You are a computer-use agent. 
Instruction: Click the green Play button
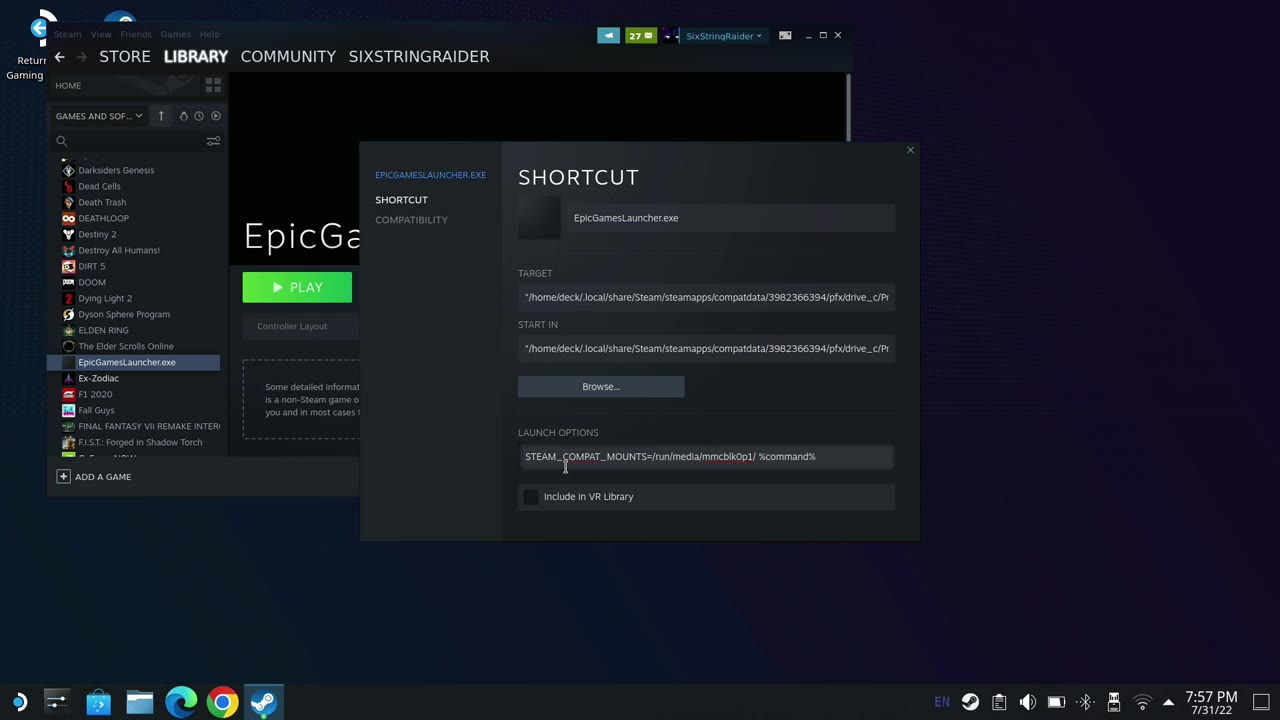tap(297, 288)
